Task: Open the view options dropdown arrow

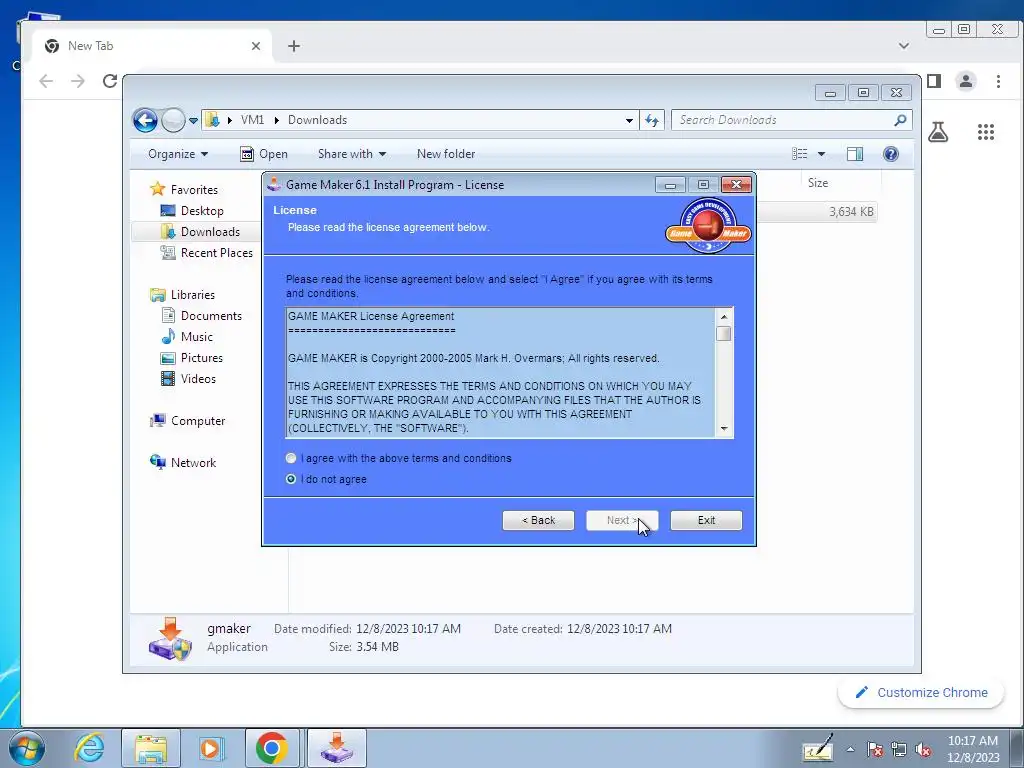Action: 822,154
